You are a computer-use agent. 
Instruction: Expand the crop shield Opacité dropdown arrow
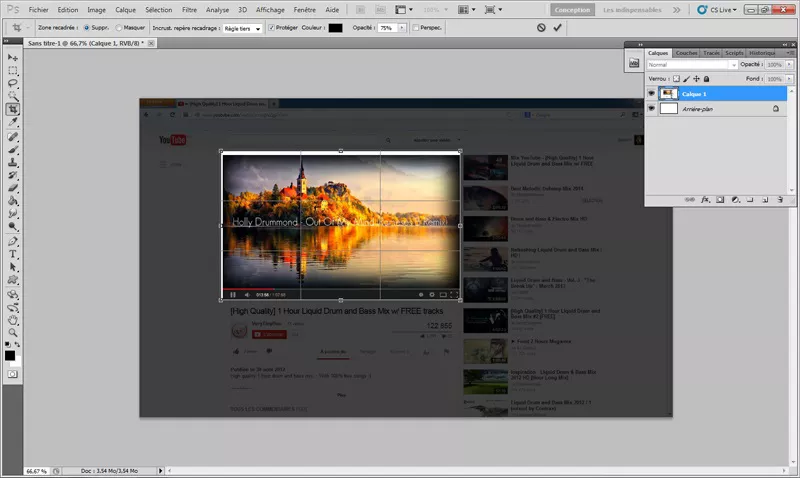click(x=402, y=28)
